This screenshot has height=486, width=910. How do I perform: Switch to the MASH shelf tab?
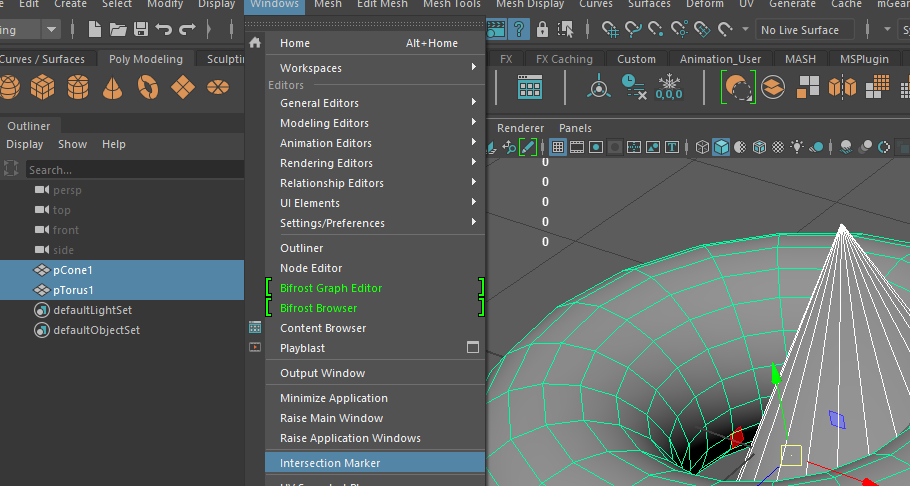click(x=800, y=59)
